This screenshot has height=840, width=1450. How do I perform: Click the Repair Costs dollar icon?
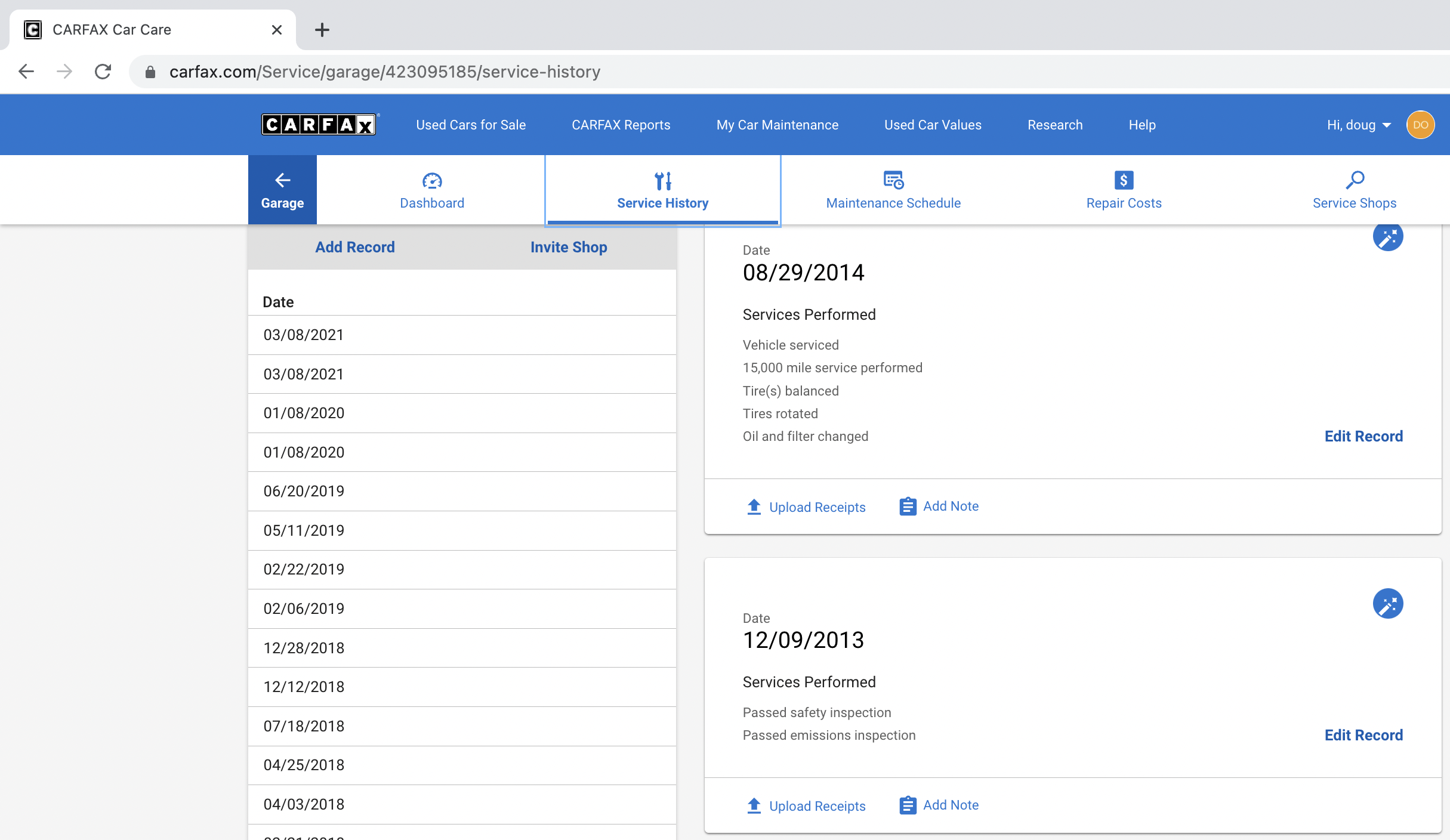[x=1124, y=180]
